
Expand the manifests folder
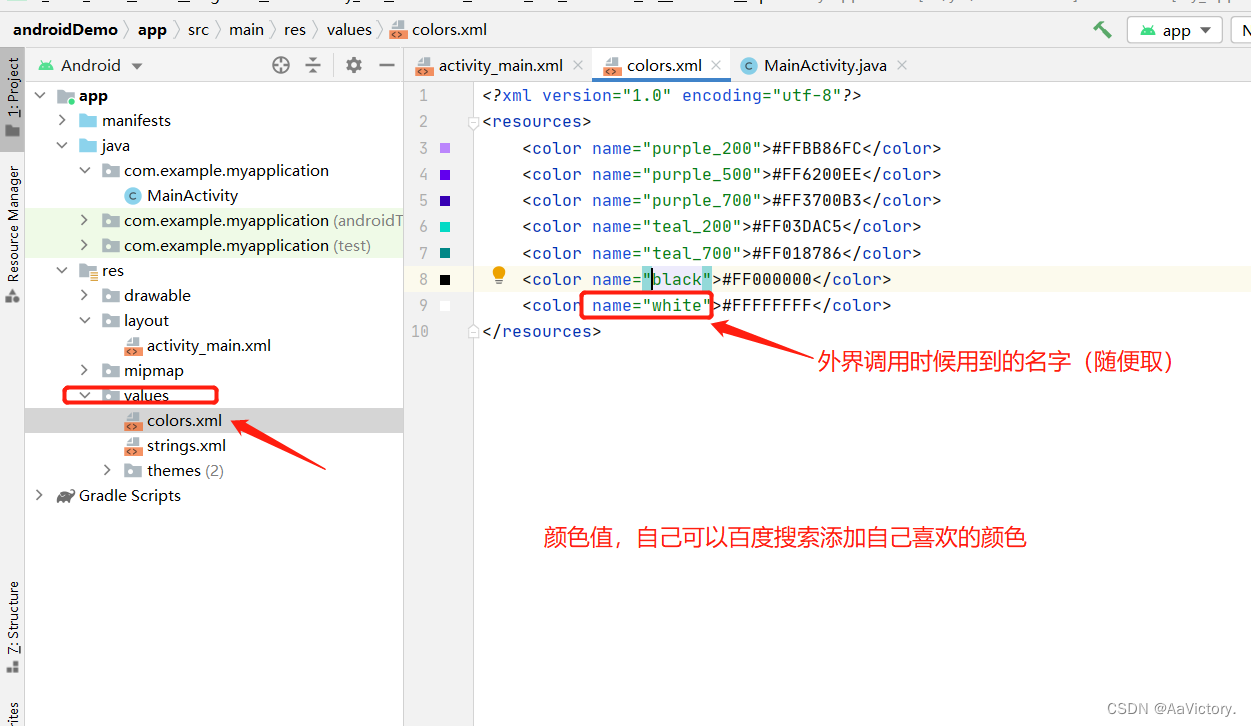pyautogui.click(x=62, y=120)
